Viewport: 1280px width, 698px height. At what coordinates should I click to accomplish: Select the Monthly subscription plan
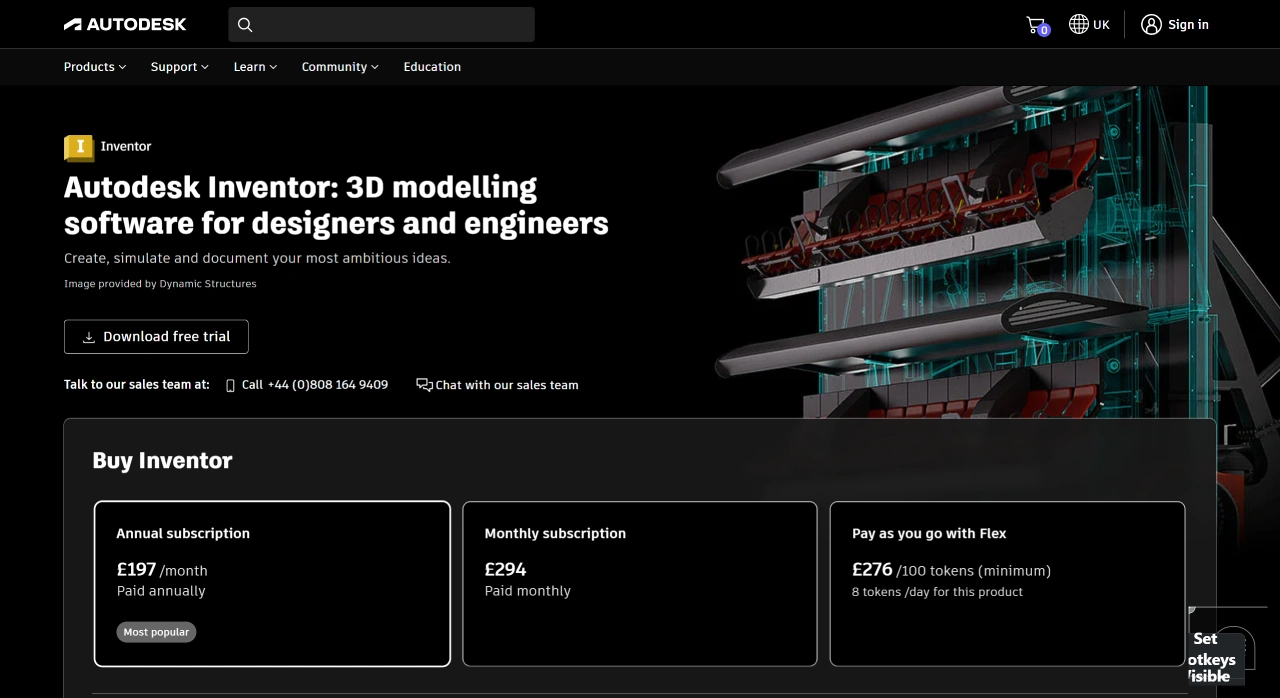[x=640, y=583]
